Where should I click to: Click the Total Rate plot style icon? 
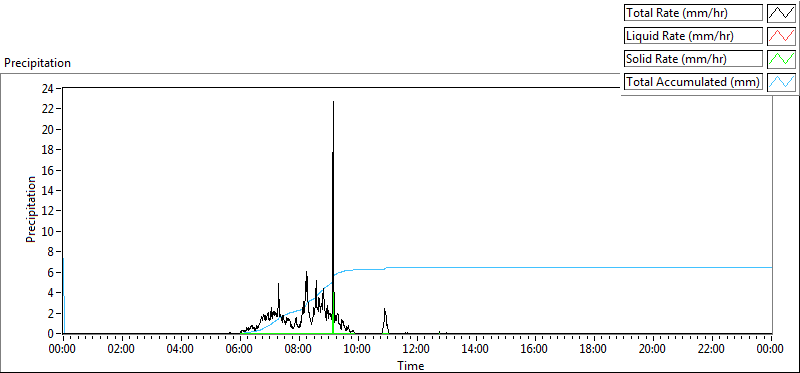781,13
